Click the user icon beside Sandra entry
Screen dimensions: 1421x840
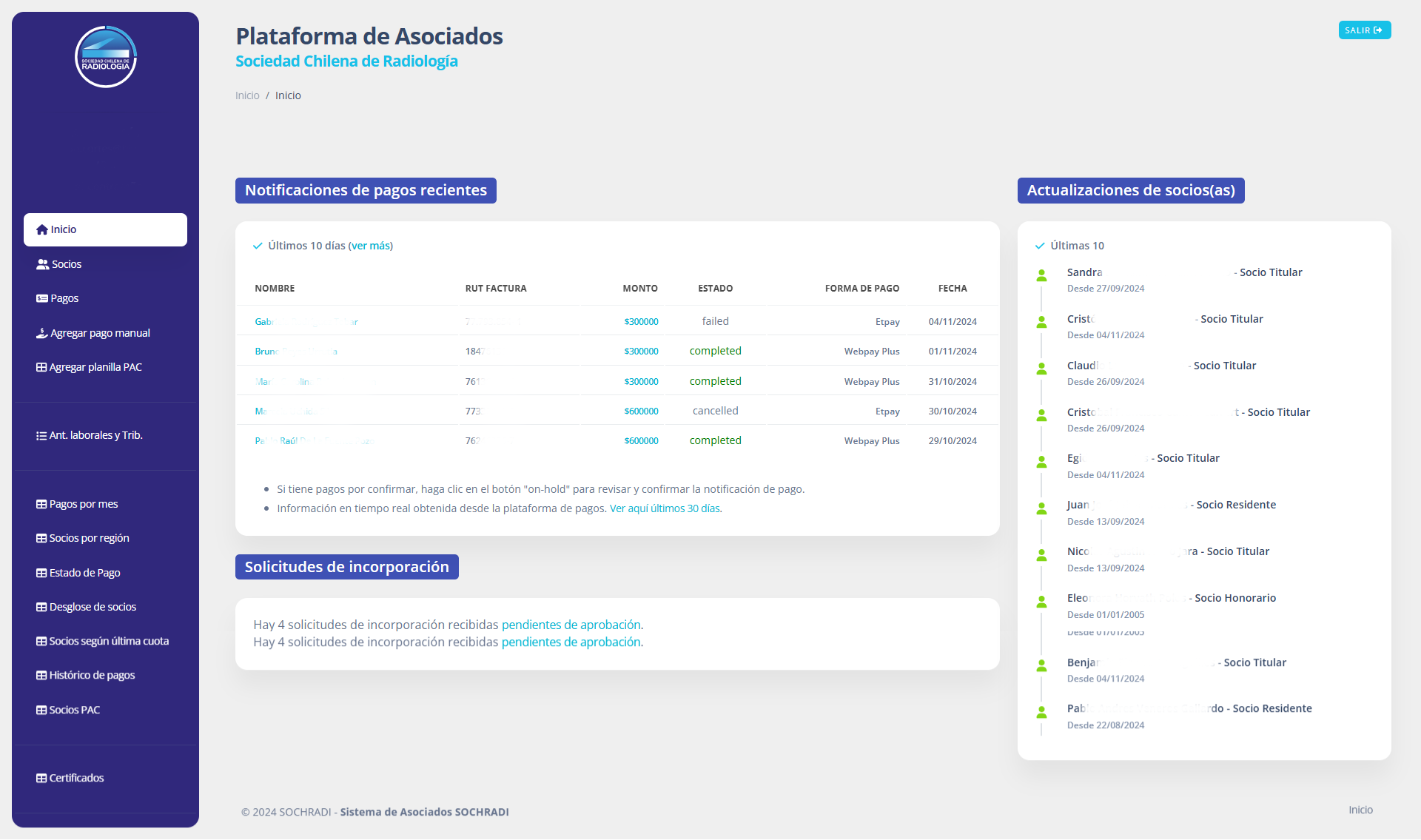click(x=1041, y=276)
